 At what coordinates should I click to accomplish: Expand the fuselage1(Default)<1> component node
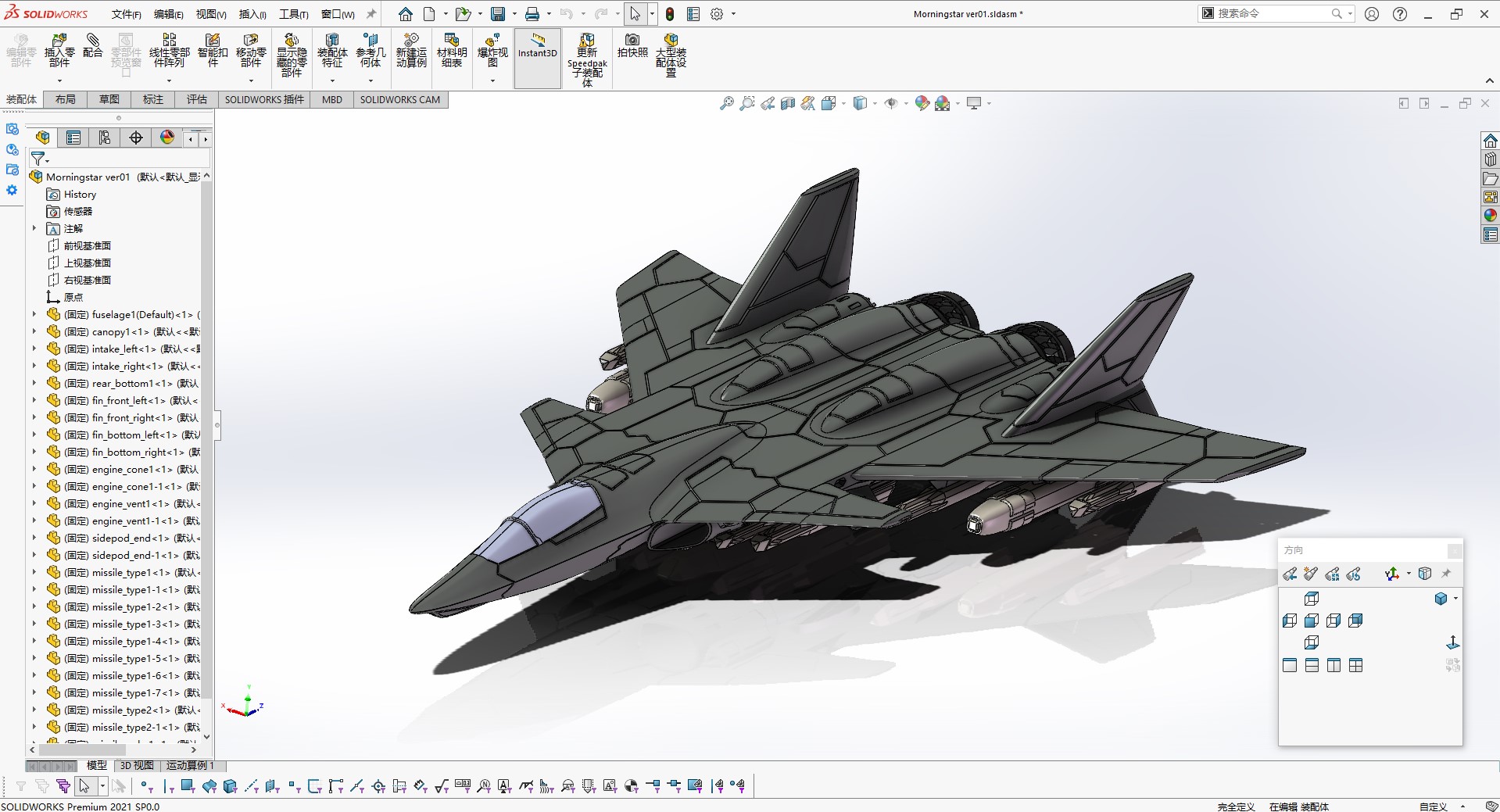coord(34,314)
